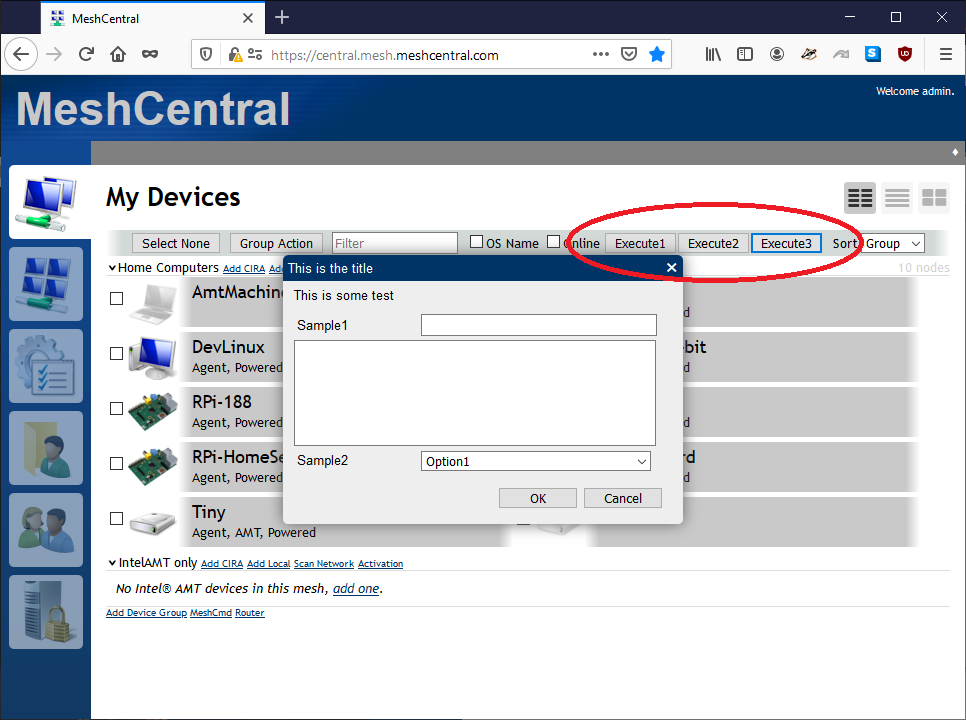
Task: Open the My Users sidebar icon
Action: [45, 530]
